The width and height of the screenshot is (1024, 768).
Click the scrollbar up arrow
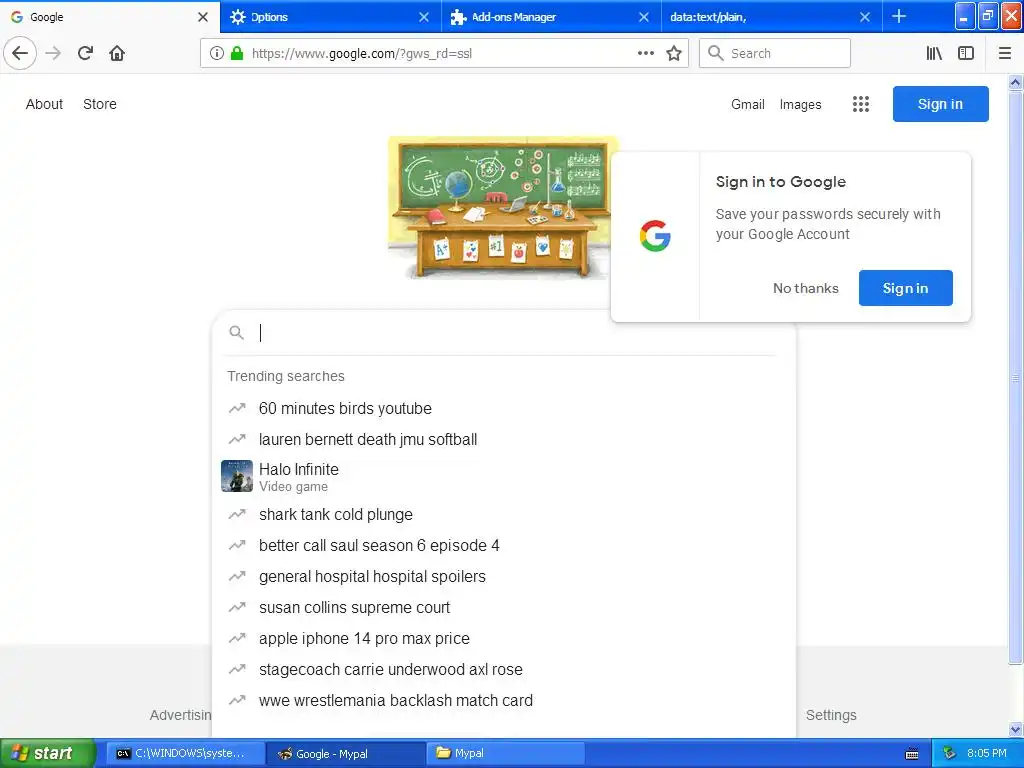(1015, 82)
